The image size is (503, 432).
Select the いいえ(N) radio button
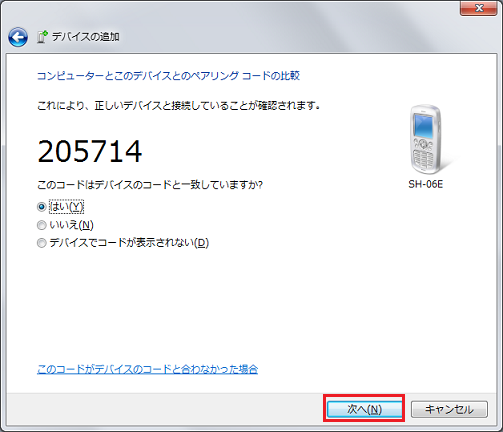click(41, 225)
